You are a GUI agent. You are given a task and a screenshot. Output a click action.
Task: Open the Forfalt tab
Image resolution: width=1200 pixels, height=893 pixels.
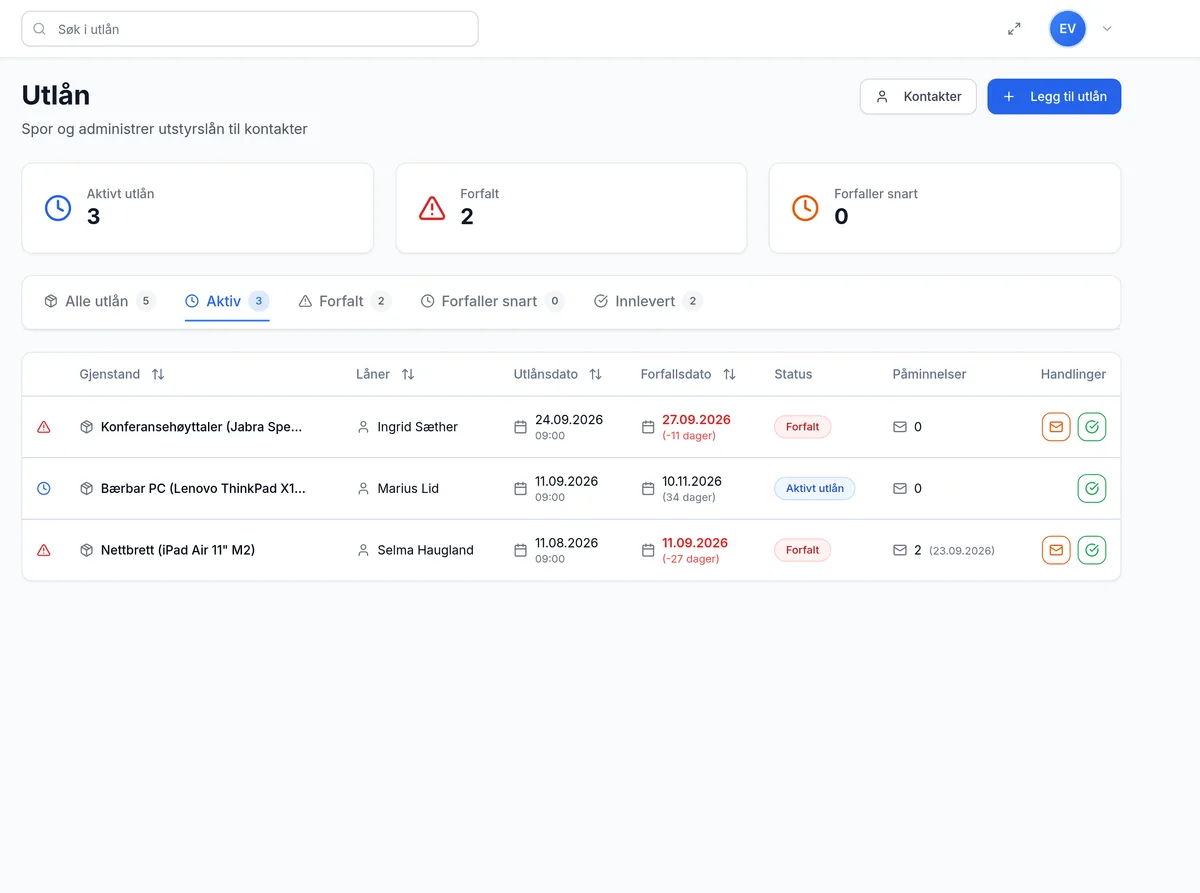point(344,301)
